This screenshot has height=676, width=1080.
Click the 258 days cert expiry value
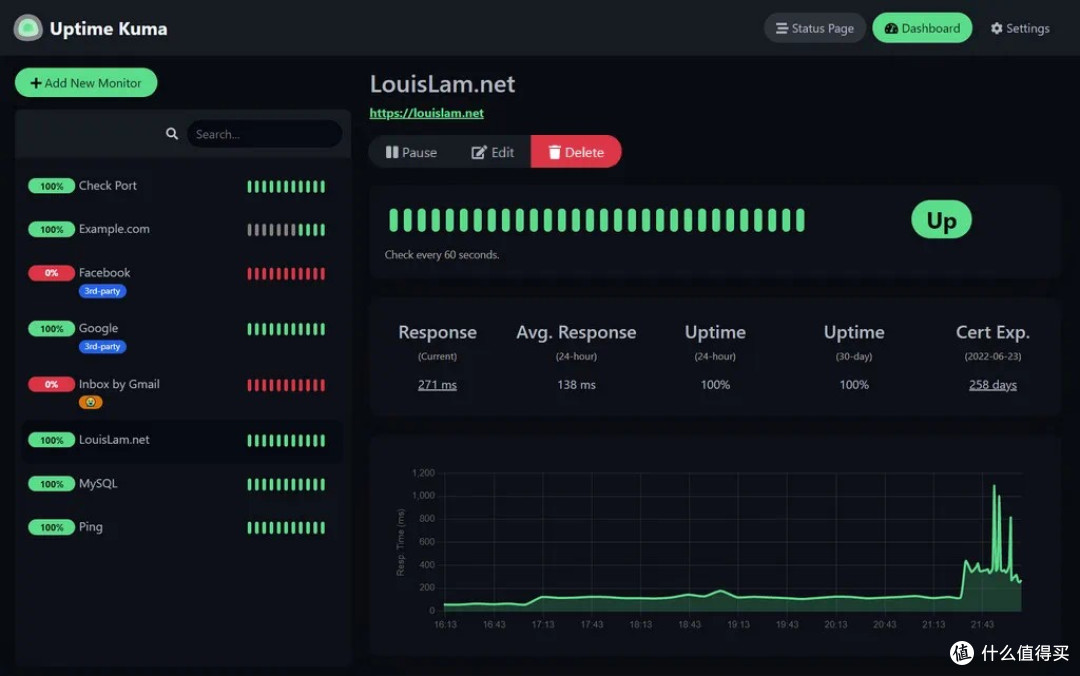[993, 385]
